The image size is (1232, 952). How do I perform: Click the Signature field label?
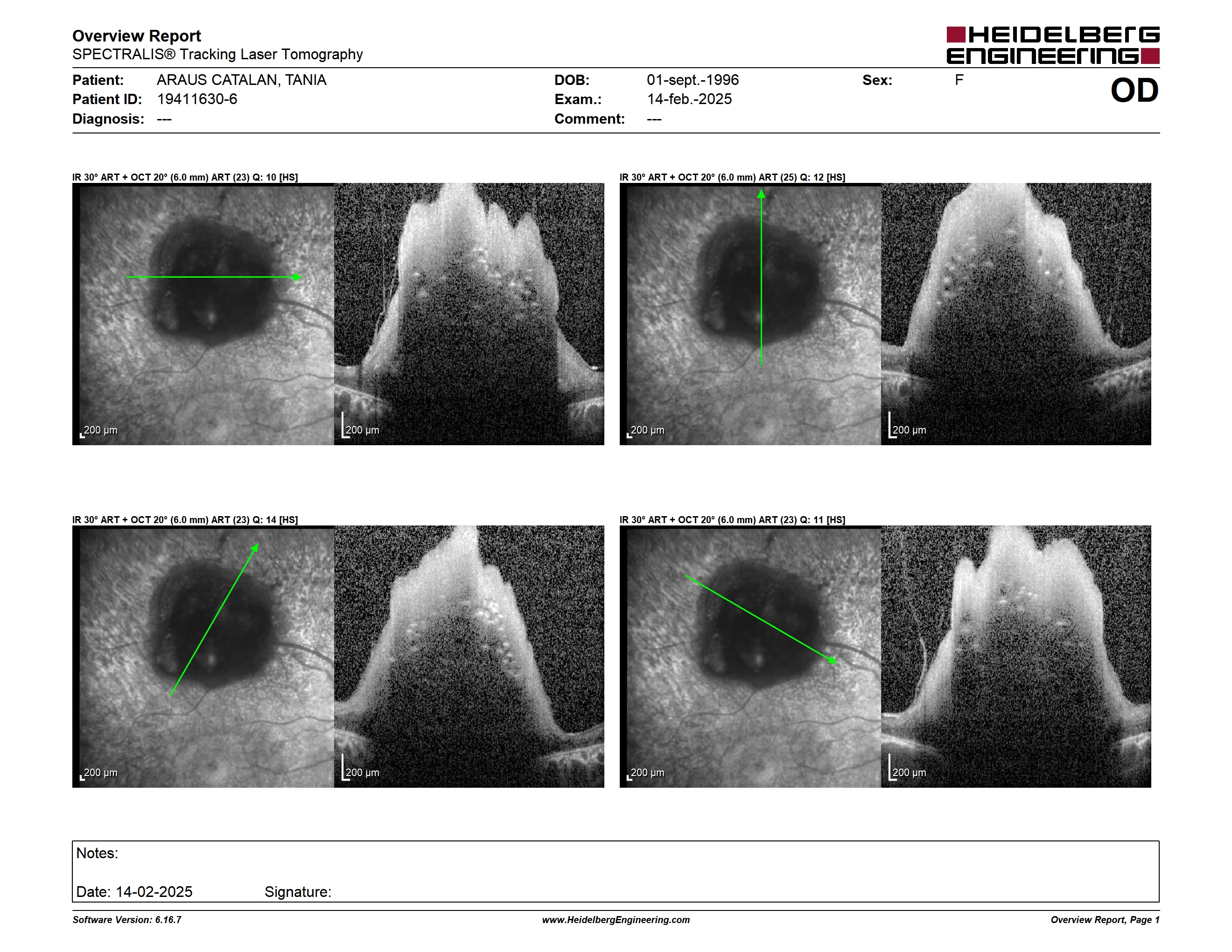click(298, 892)
